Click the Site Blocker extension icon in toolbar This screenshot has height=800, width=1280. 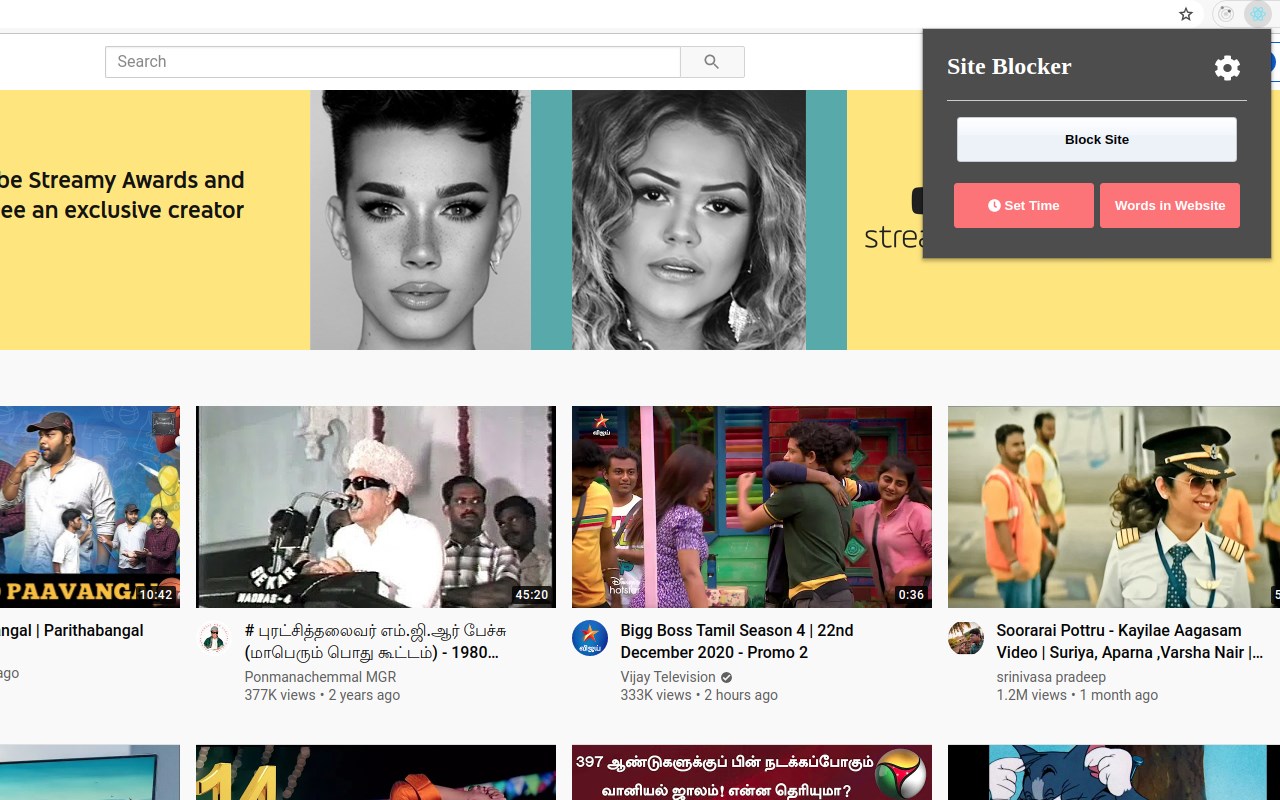[1257, 14]
